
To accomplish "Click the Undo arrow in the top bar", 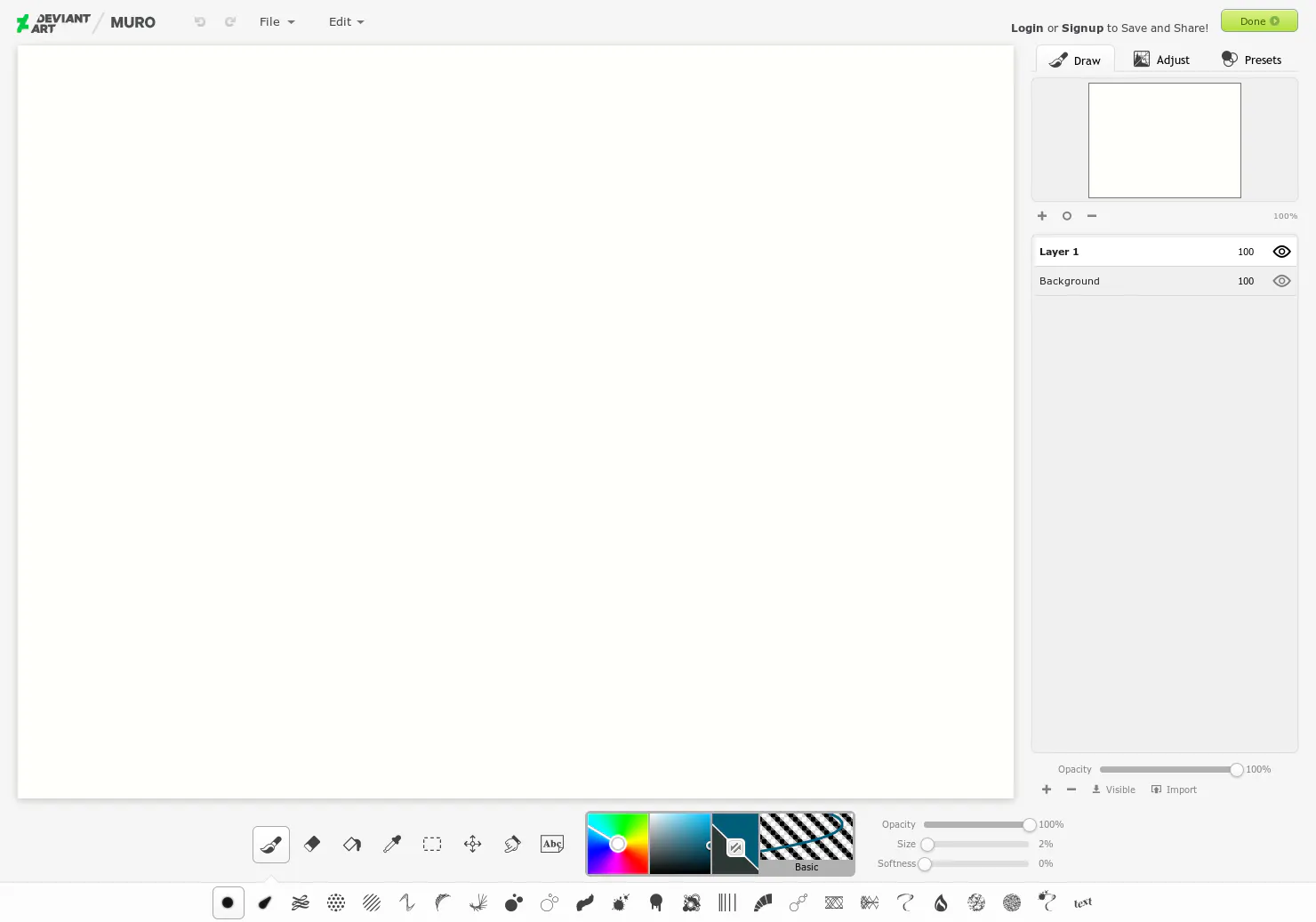I will pyautogui.click(x=200, y=21).
